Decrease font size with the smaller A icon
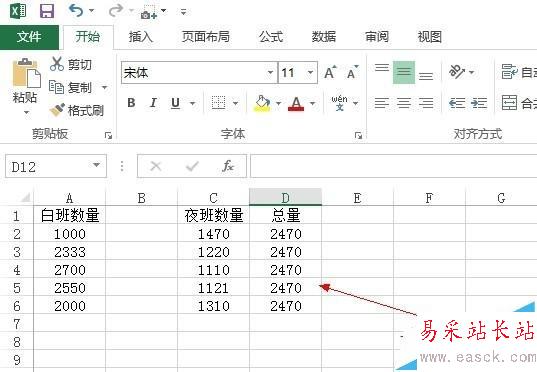Image resolution: width=537 pixels, height=372 pixels. (352, 72)
